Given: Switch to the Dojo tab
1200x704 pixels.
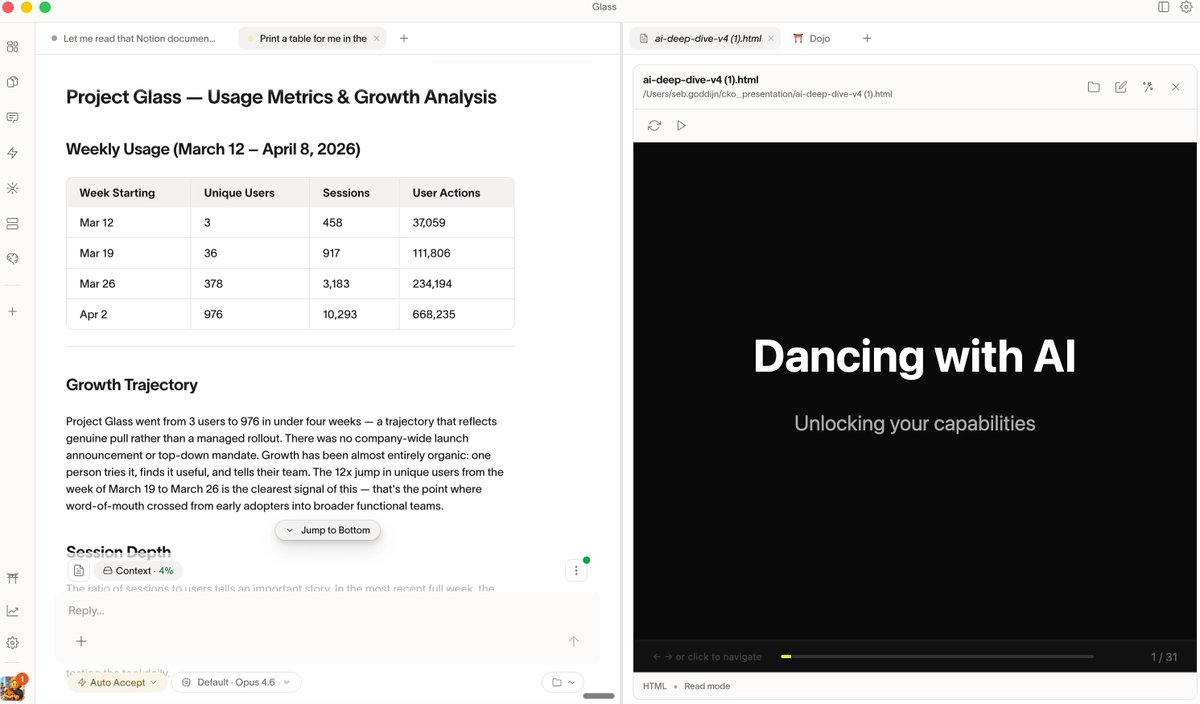Looking at the screenshot, I should pyautogui.click(x=819, y=38).
